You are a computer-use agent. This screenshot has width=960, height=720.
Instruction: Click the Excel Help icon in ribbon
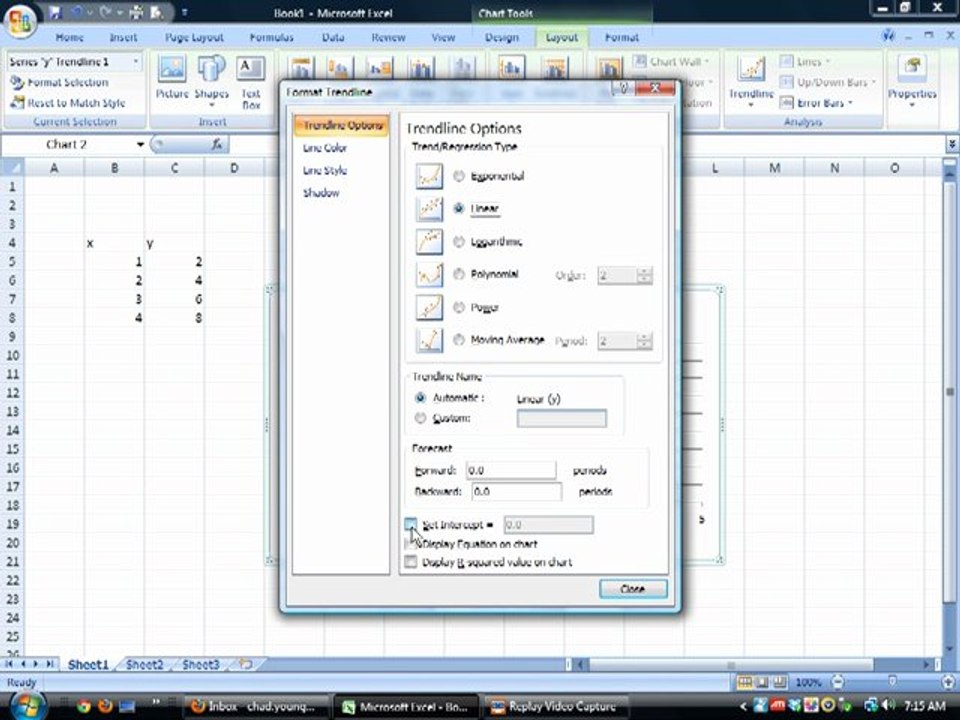click(x=888, y=36)
